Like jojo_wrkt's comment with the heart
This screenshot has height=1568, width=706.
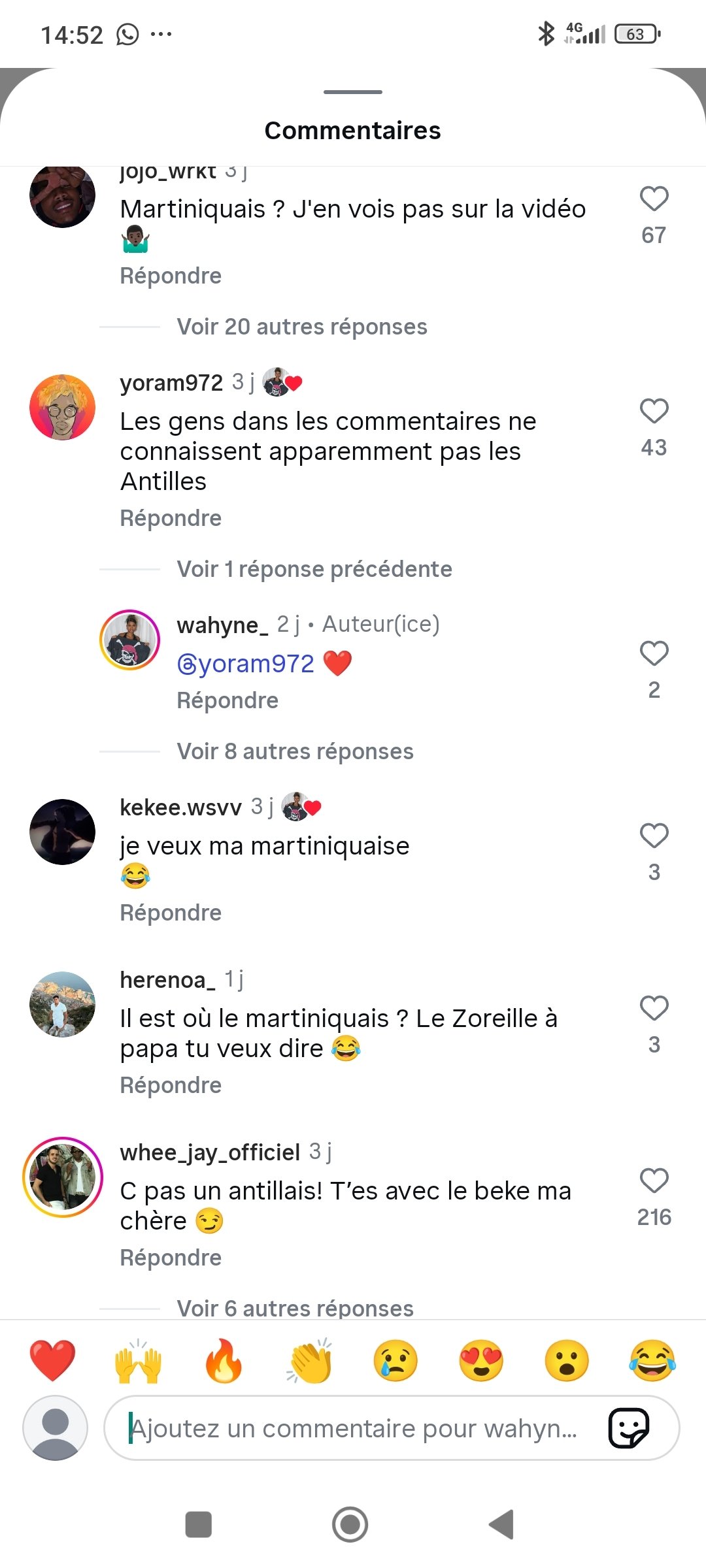[654, 199]
